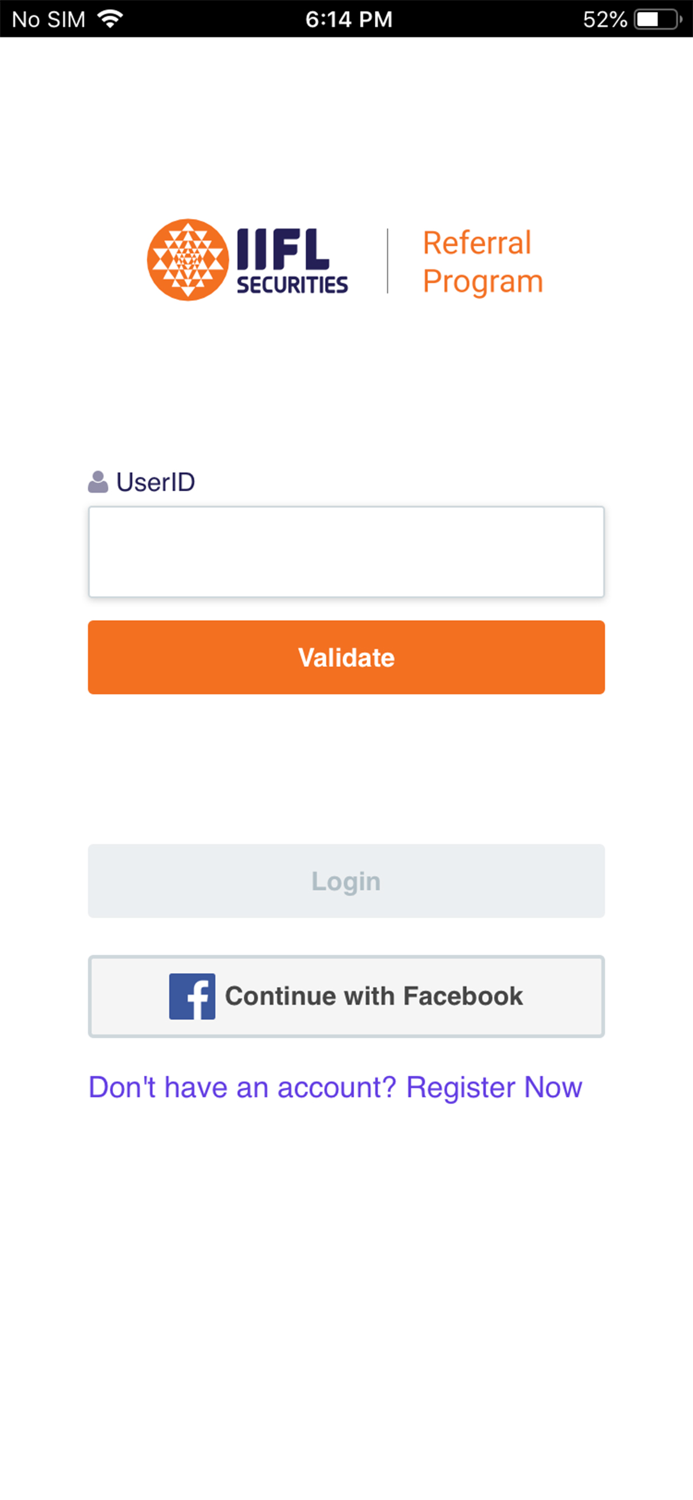The image size is (693, 1500).
Task: Click the Facebook icon on the login button
Action: coord(193,995)
